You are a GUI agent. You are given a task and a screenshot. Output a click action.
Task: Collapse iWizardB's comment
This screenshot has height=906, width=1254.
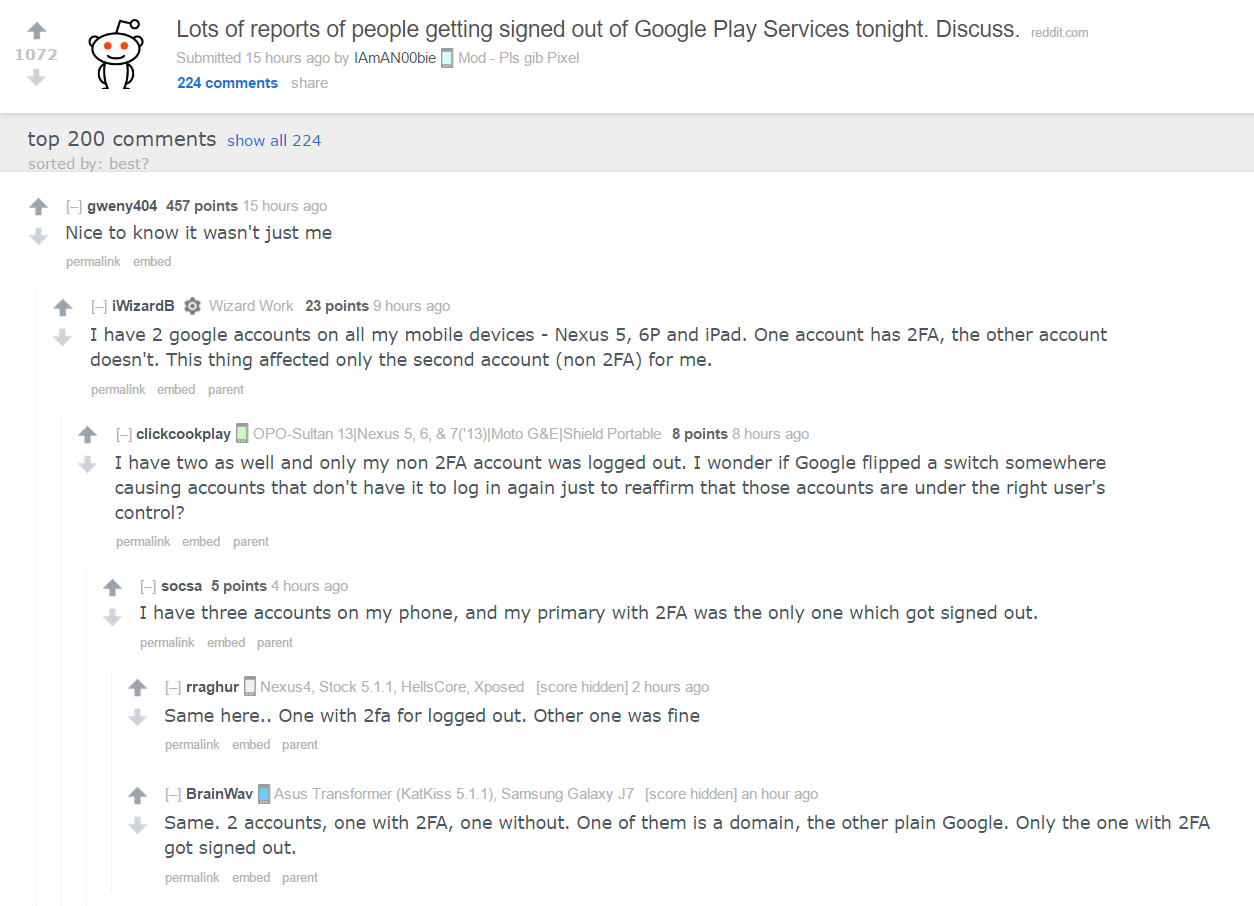99,306
